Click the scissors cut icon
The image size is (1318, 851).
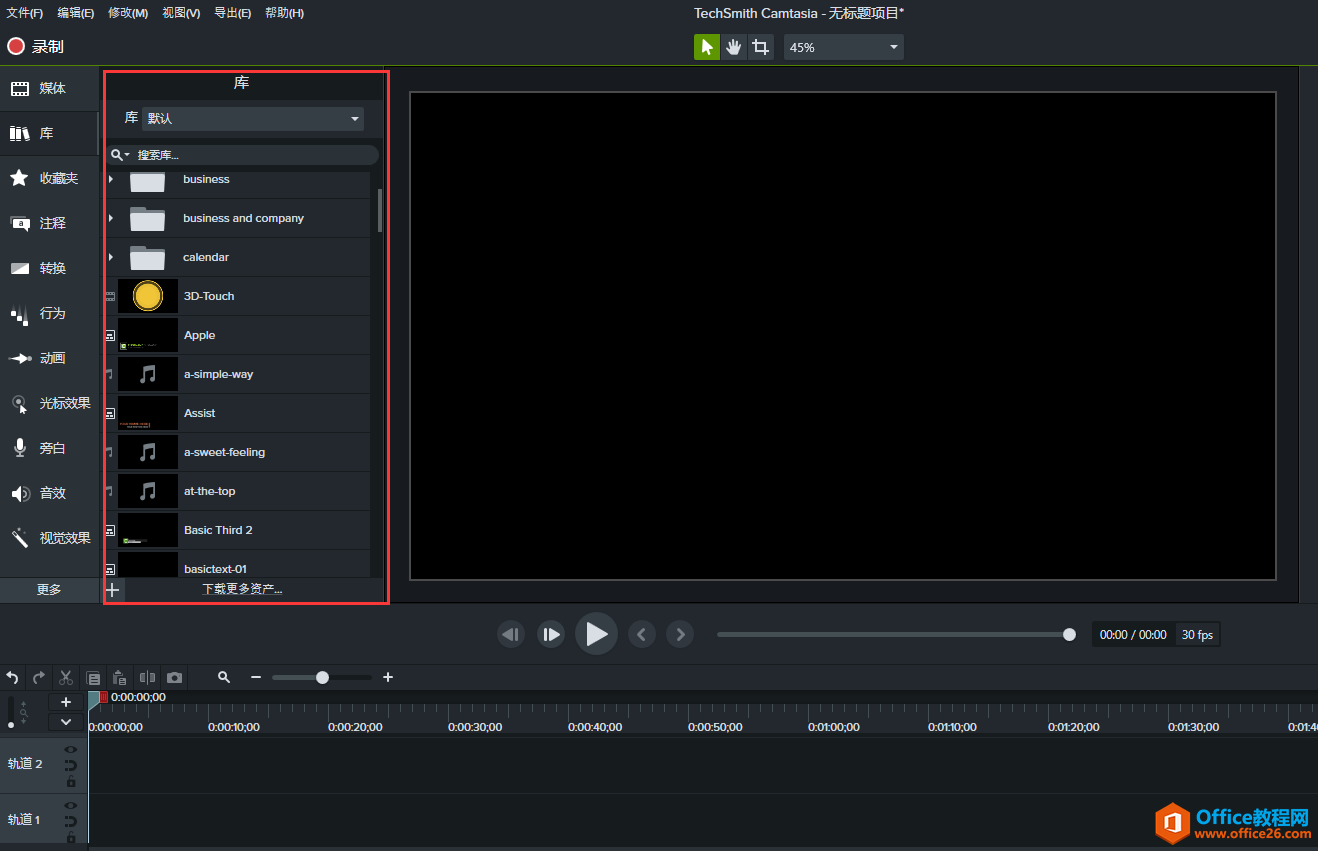pos(66,677)
